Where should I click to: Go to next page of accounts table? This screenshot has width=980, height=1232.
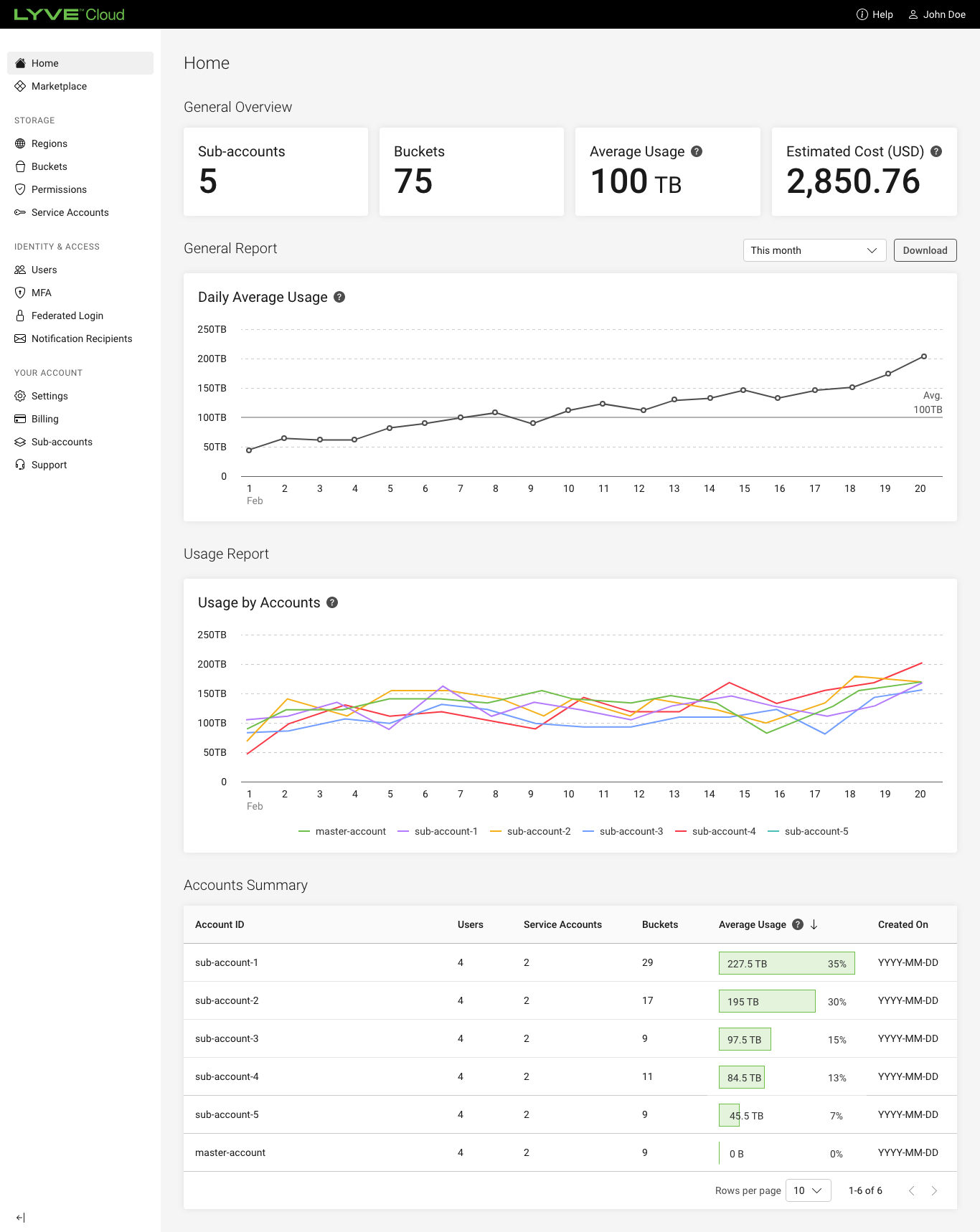[934, 1190]
